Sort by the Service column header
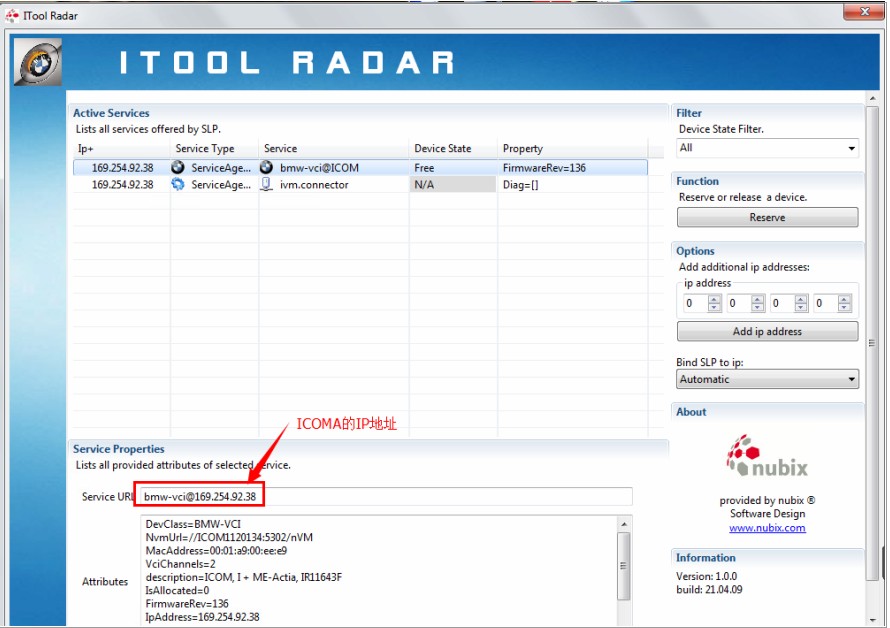The height and width of the screenshot is (628, 890). [x=334, y=149]
